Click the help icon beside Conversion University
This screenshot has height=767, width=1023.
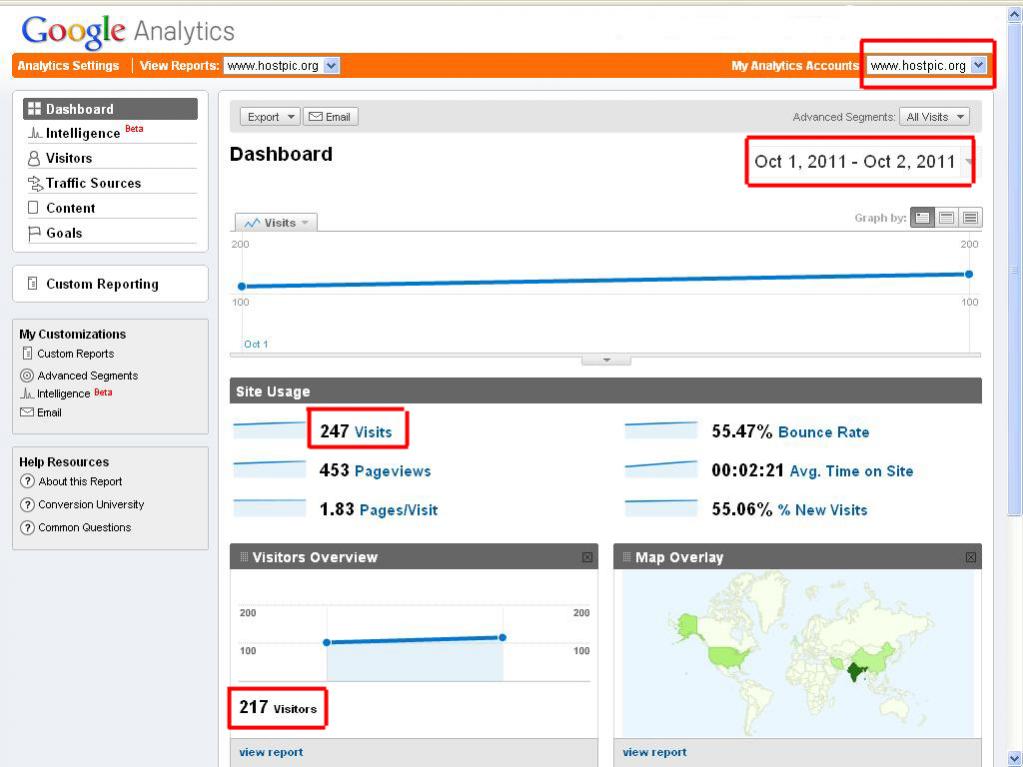click(x=27, y=504)
